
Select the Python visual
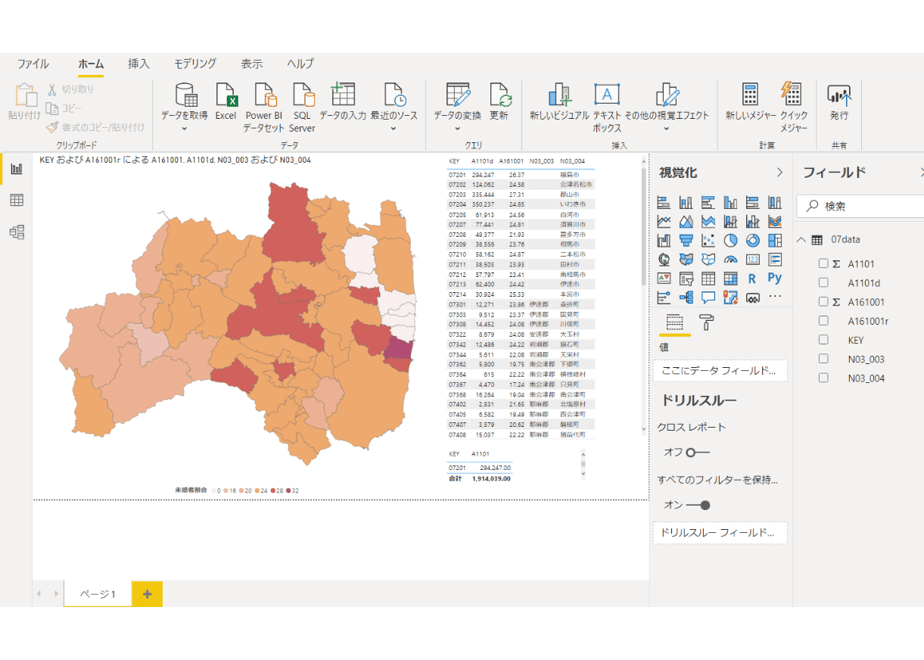775,278
